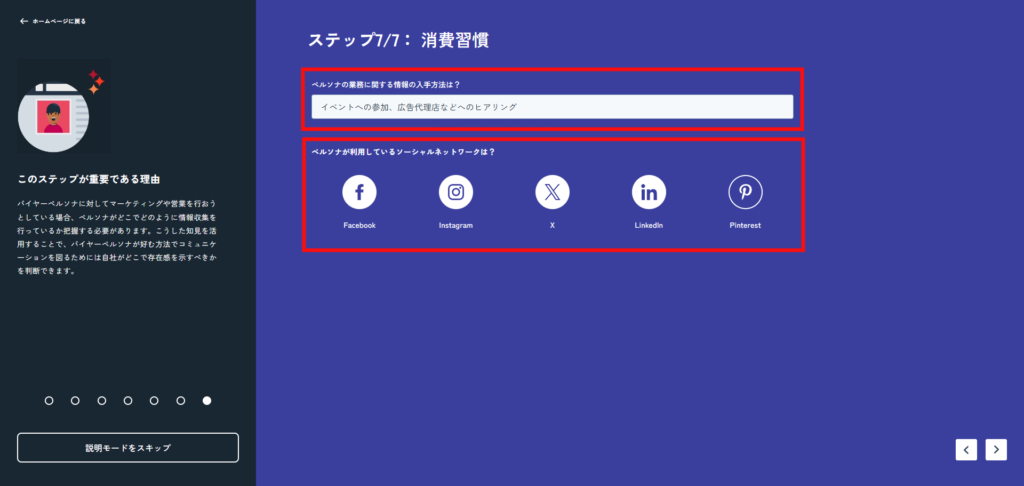Click the Pinterest text label

point(745,225)
